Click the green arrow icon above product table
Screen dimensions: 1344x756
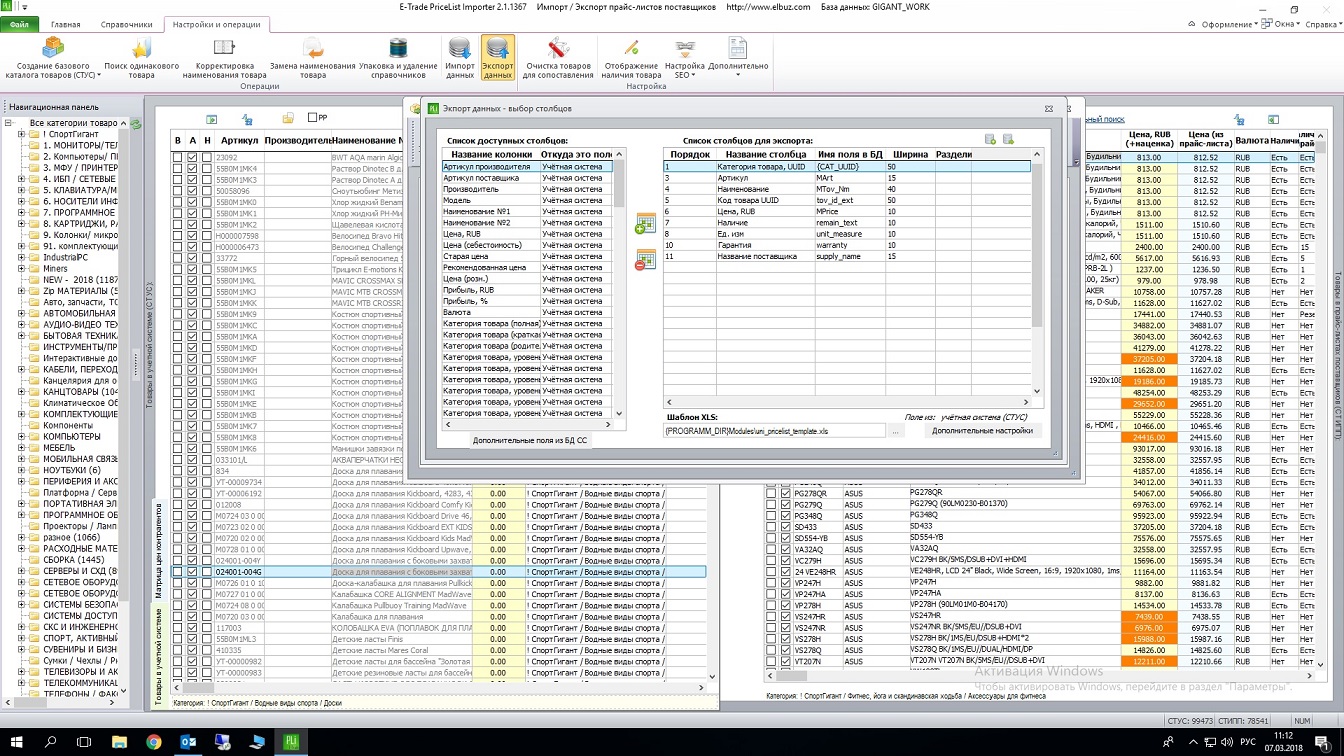[x=212, y=118]
